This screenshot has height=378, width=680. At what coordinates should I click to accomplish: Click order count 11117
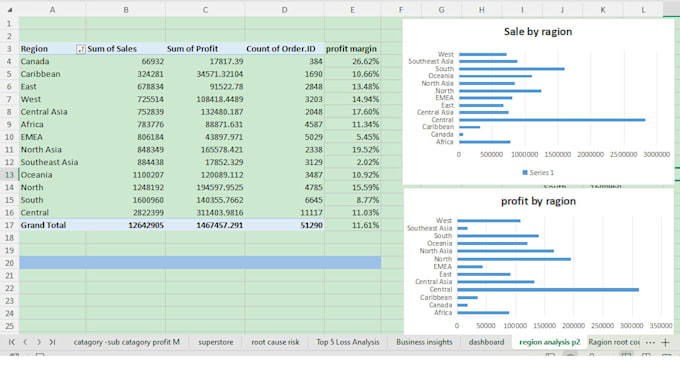pyautogui.click(x=284, y=212)
